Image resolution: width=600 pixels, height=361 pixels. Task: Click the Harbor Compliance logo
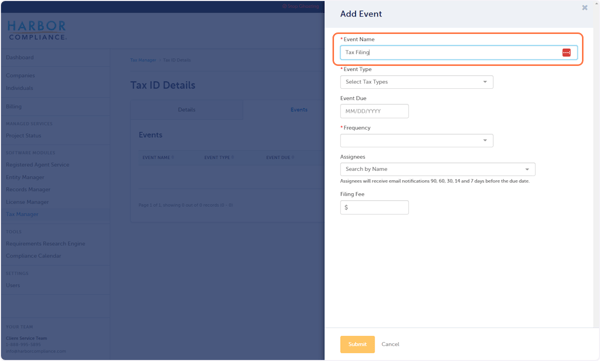[37, 31]
